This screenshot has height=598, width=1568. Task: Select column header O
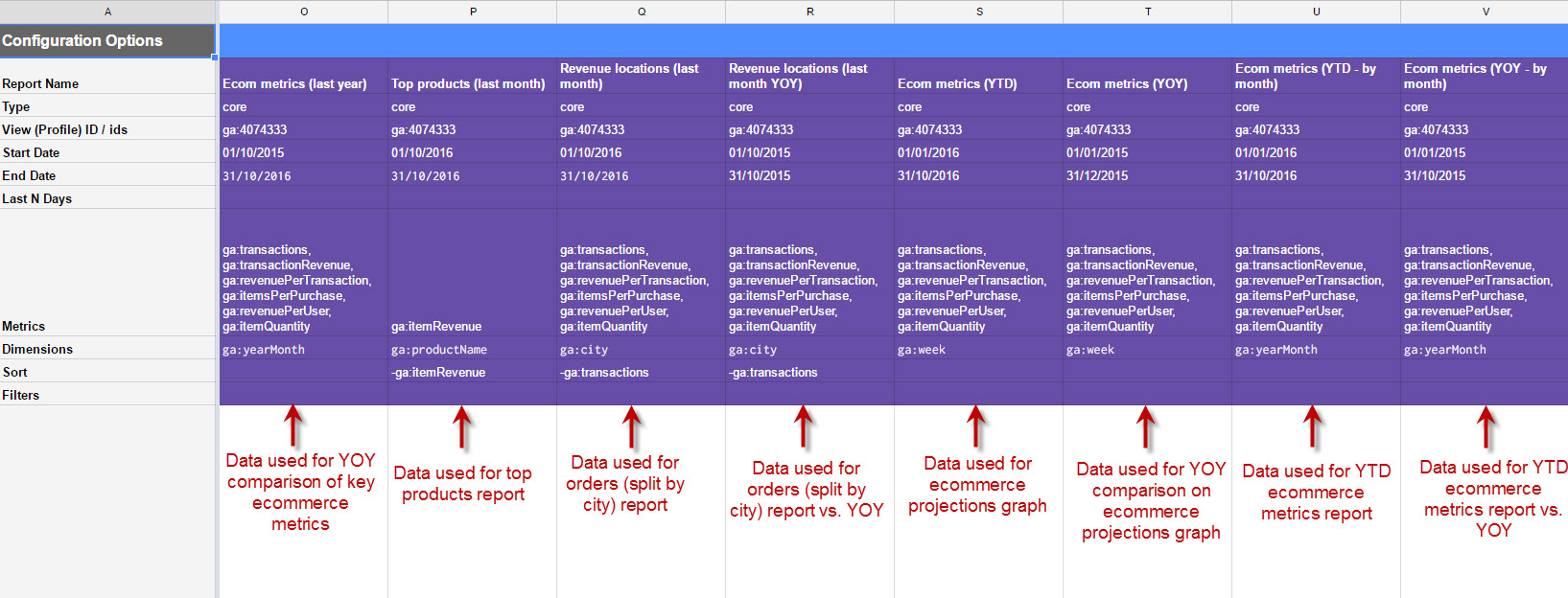304,11
